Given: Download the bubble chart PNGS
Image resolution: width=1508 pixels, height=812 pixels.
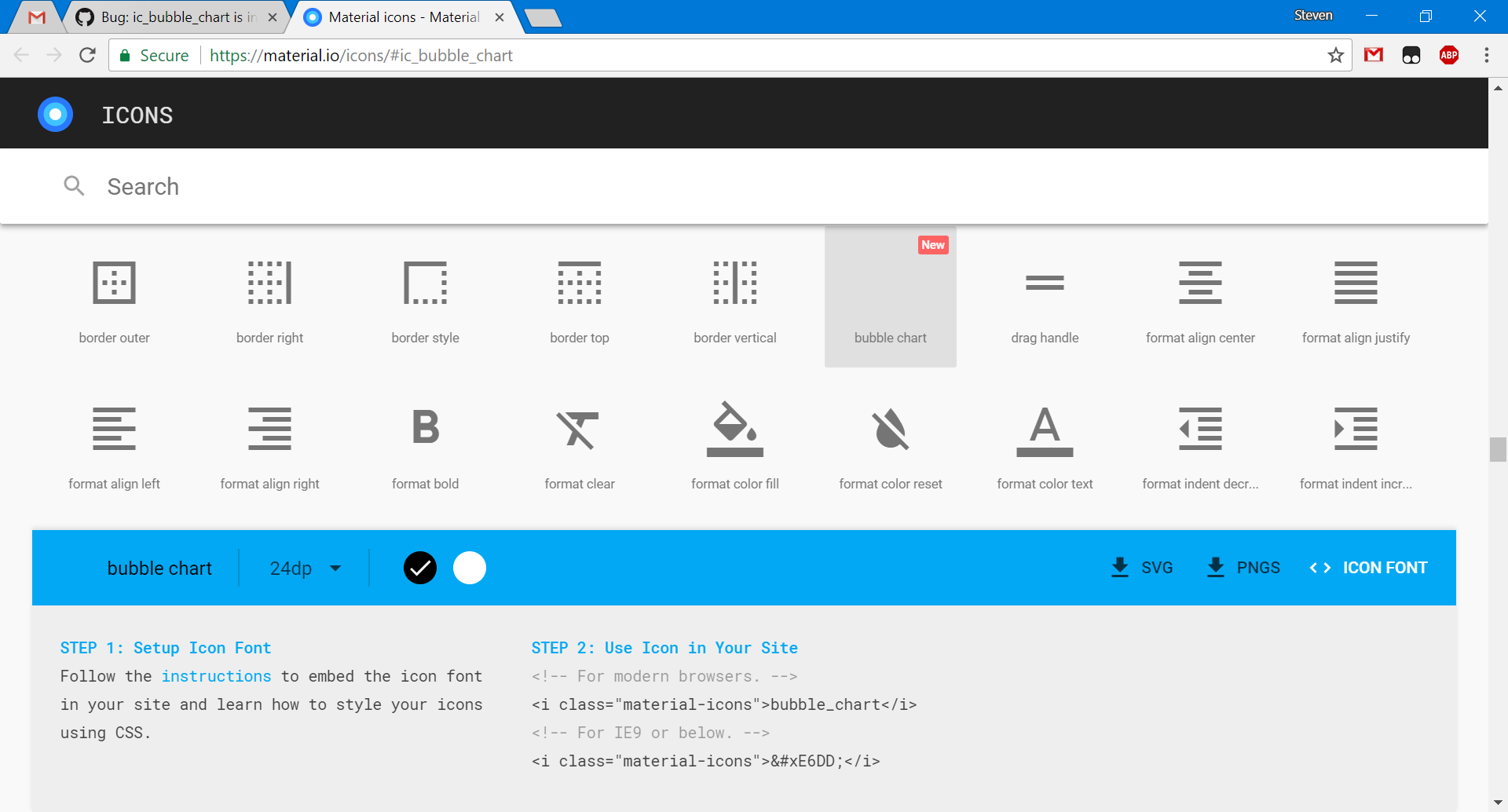Looking at the screenshot, I should click(x=1243, y=568).
